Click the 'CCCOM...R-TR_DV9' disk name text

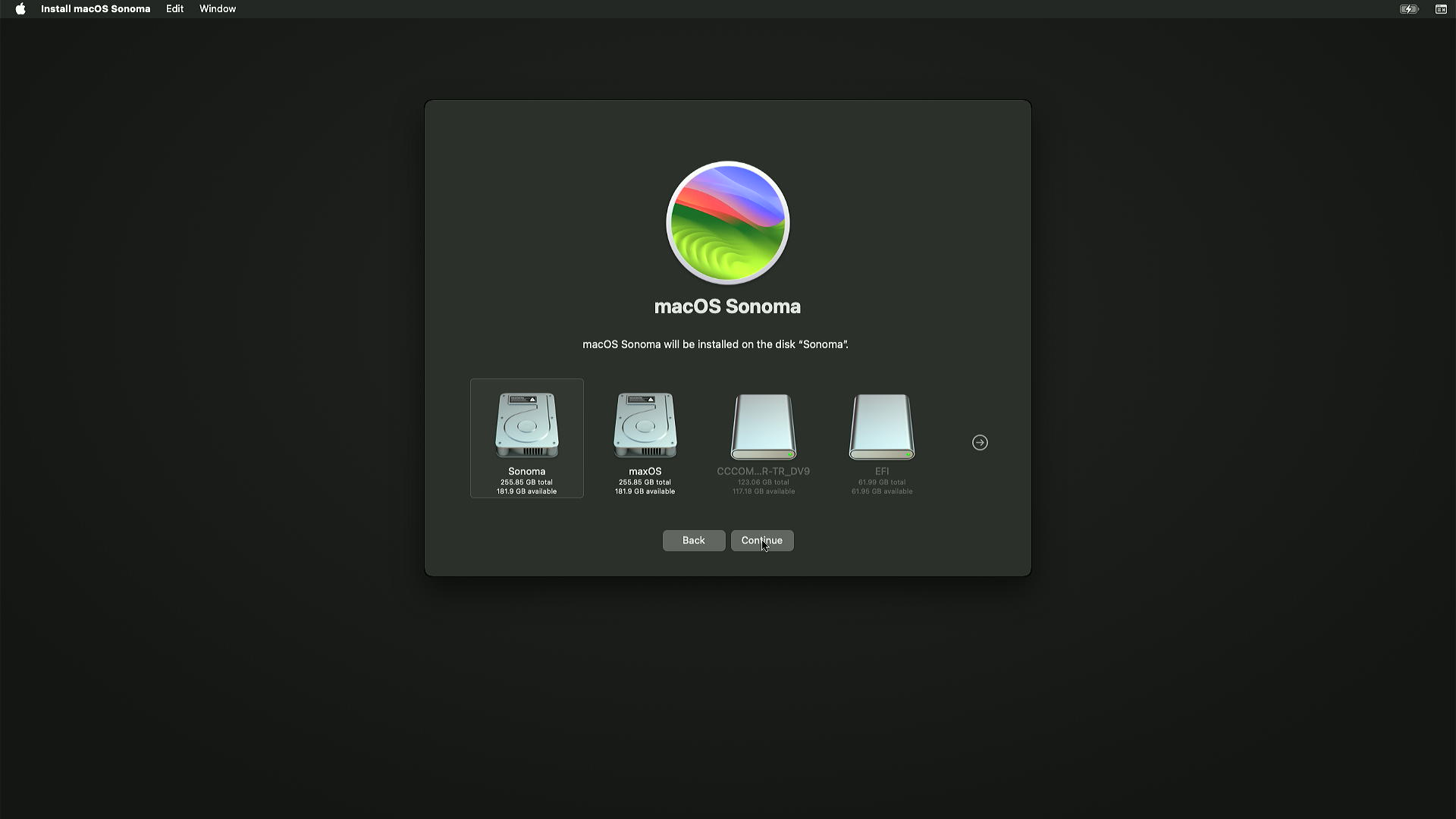(763, 471)
